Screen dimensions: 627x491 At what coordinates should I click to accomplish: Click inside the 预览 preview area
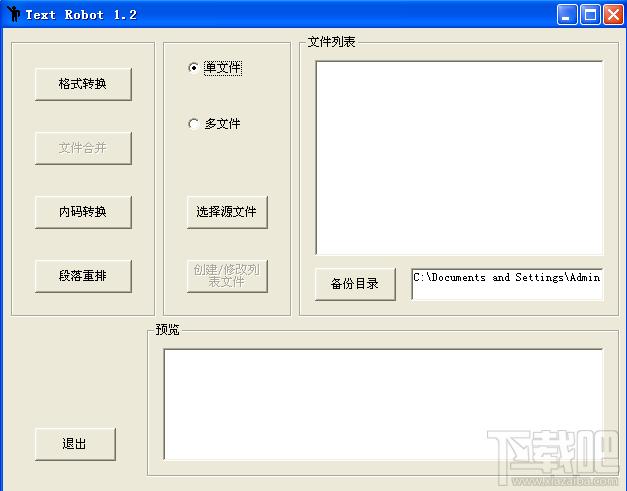pyautogui.click(x=383, y=404)
